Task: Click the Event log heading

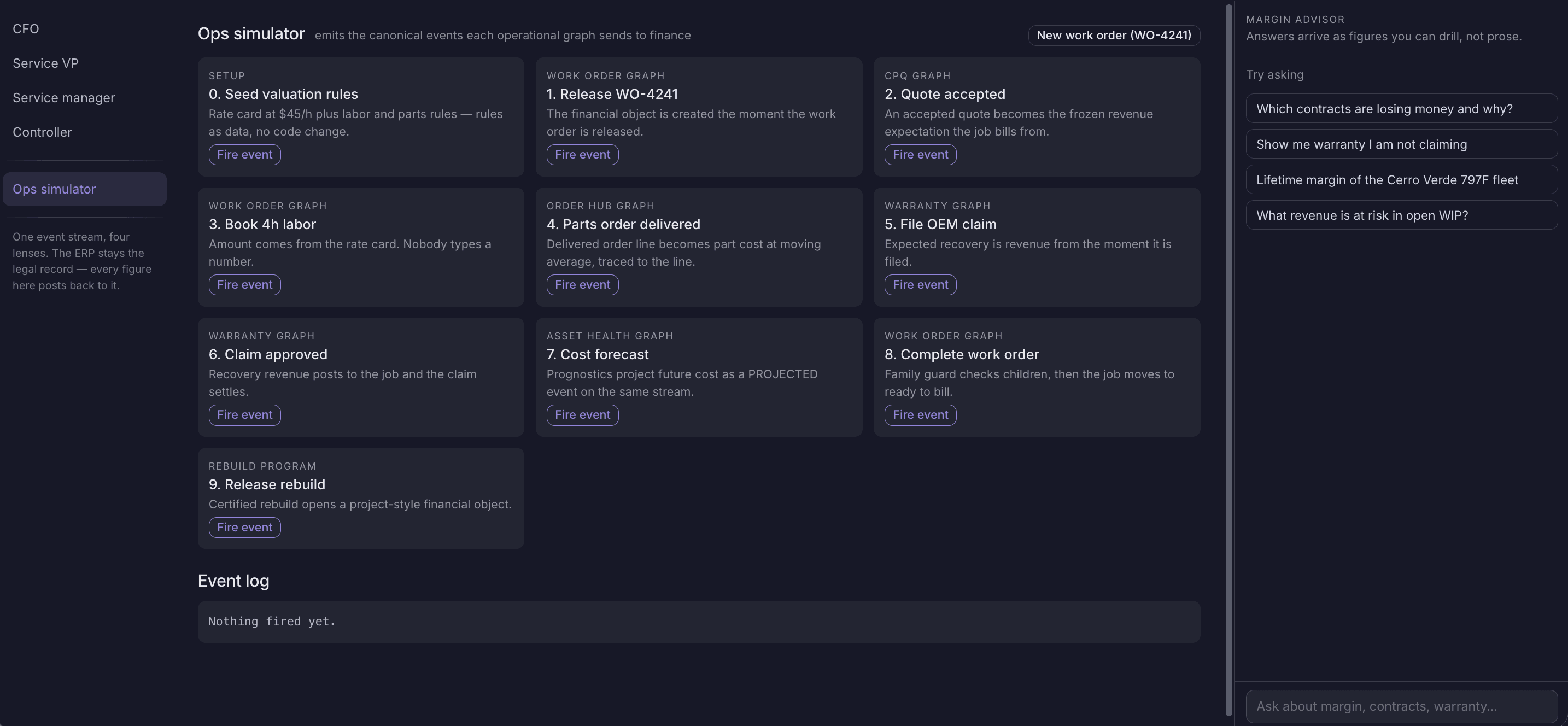Action: pos(233,581)
